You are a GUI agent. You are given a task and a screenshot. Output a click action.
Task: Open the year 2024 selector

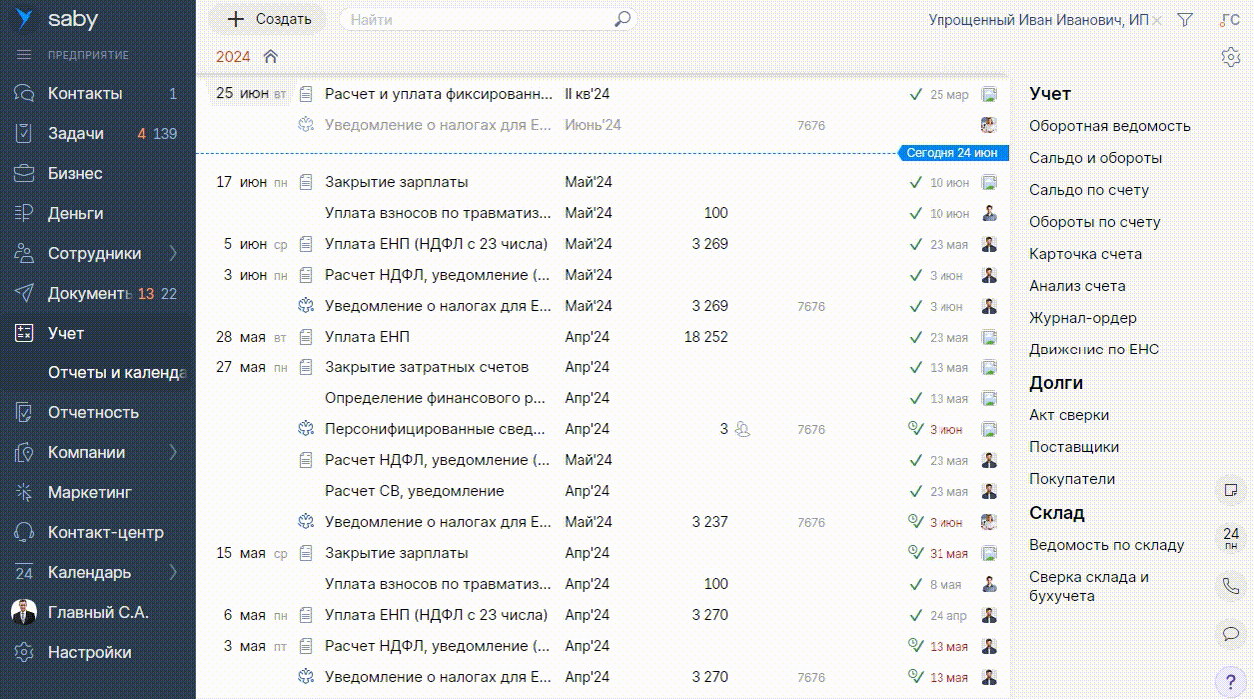[233, 57]
